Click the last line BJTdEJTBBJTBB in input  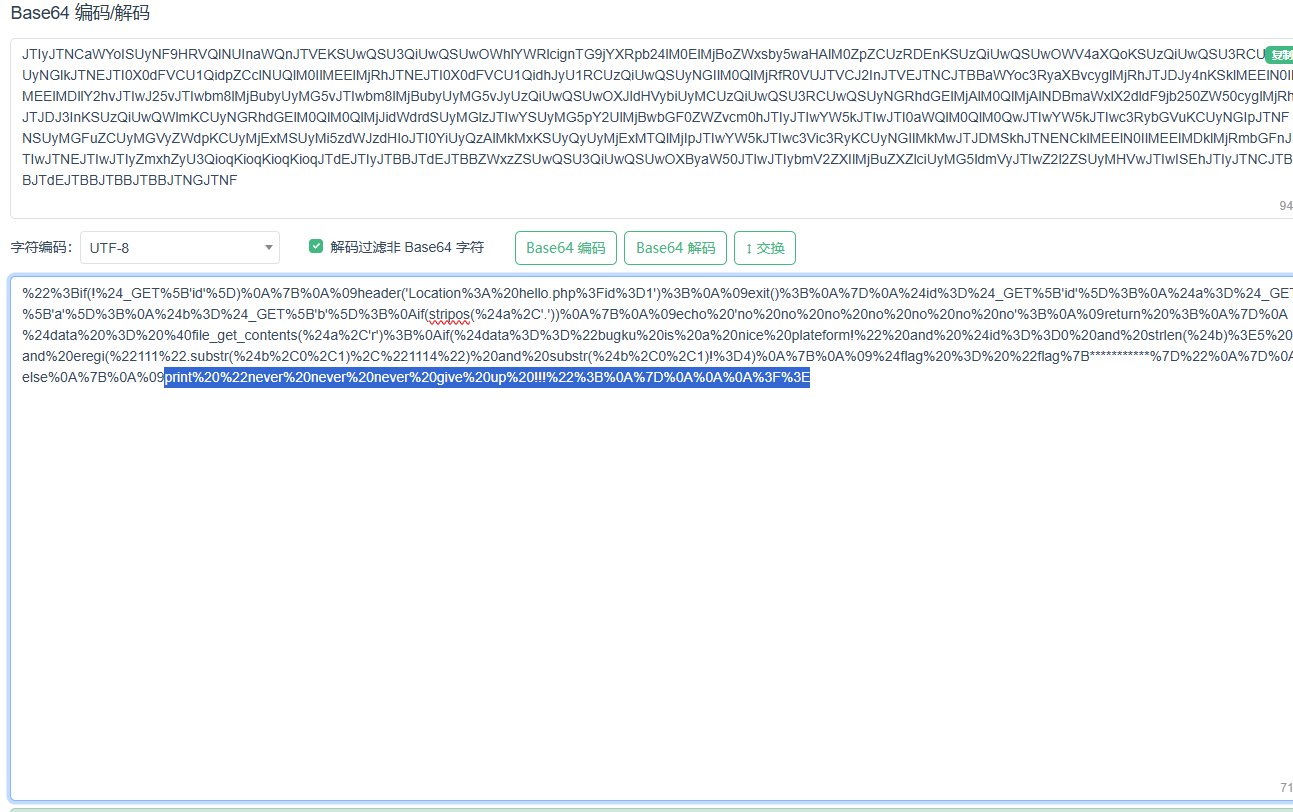(x=129, y=180)
